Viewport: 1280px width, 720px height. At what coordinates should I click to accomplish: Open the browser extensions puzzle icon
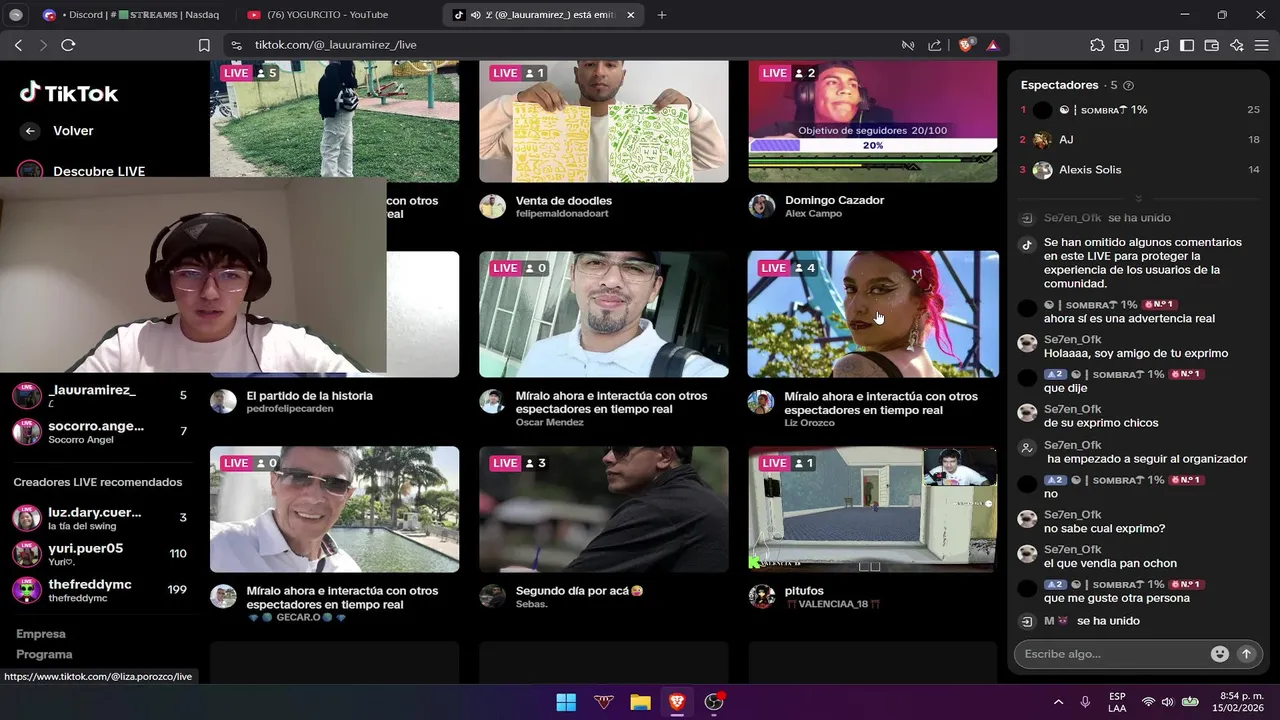point(1097,45)
